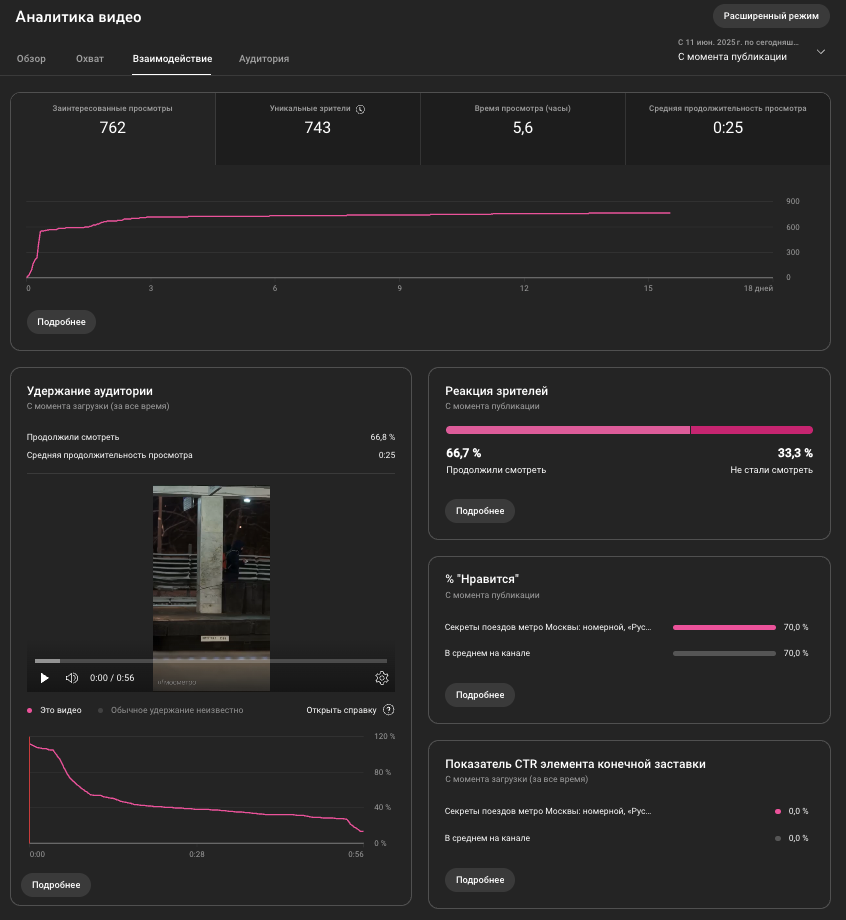Toggle the "Это видео" legend item
Screen dimensions: 846x920
tap(55, 710)
